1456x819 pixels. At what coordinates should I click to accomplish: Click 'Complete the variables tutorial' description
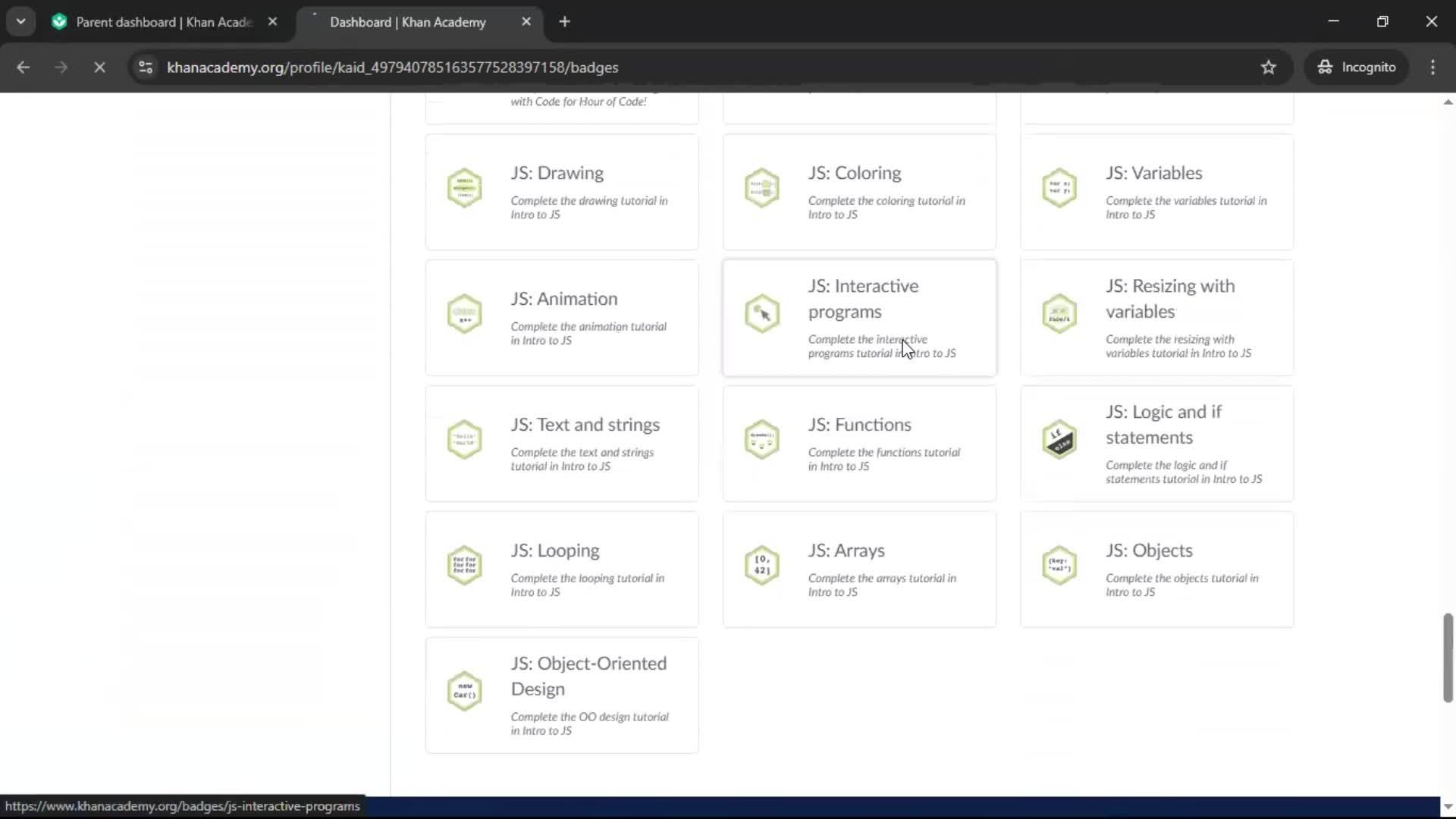(x=1185, y=208)
